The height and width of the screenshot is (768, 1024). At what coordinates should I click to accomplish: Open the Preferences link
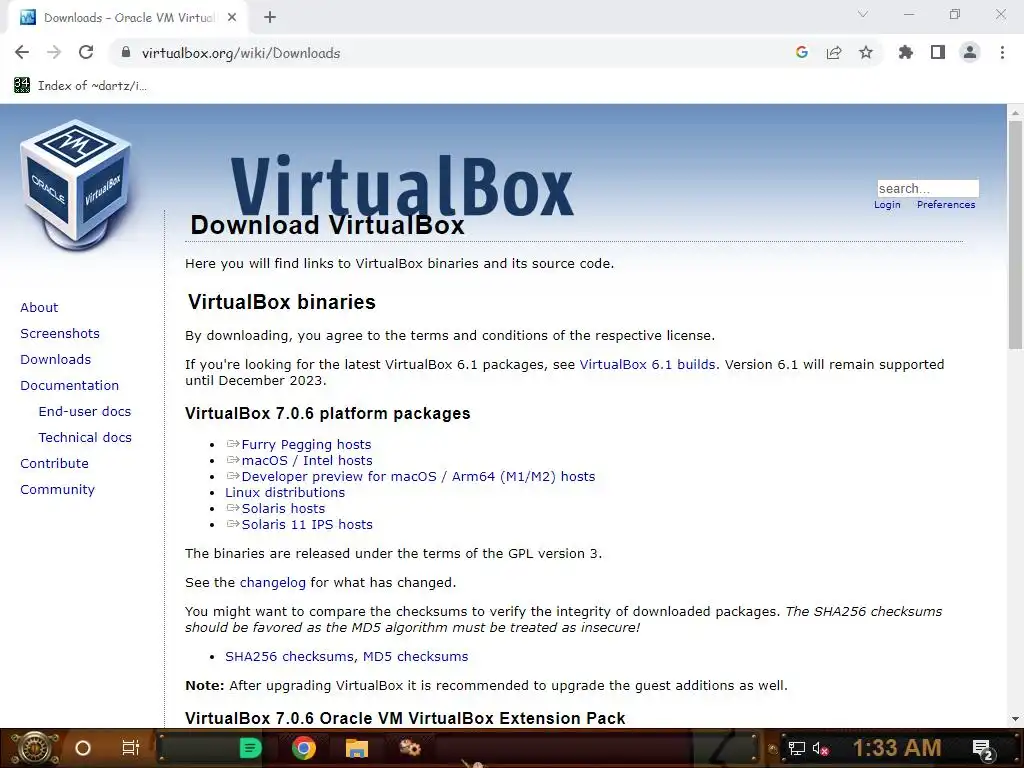tap(946, 205)
